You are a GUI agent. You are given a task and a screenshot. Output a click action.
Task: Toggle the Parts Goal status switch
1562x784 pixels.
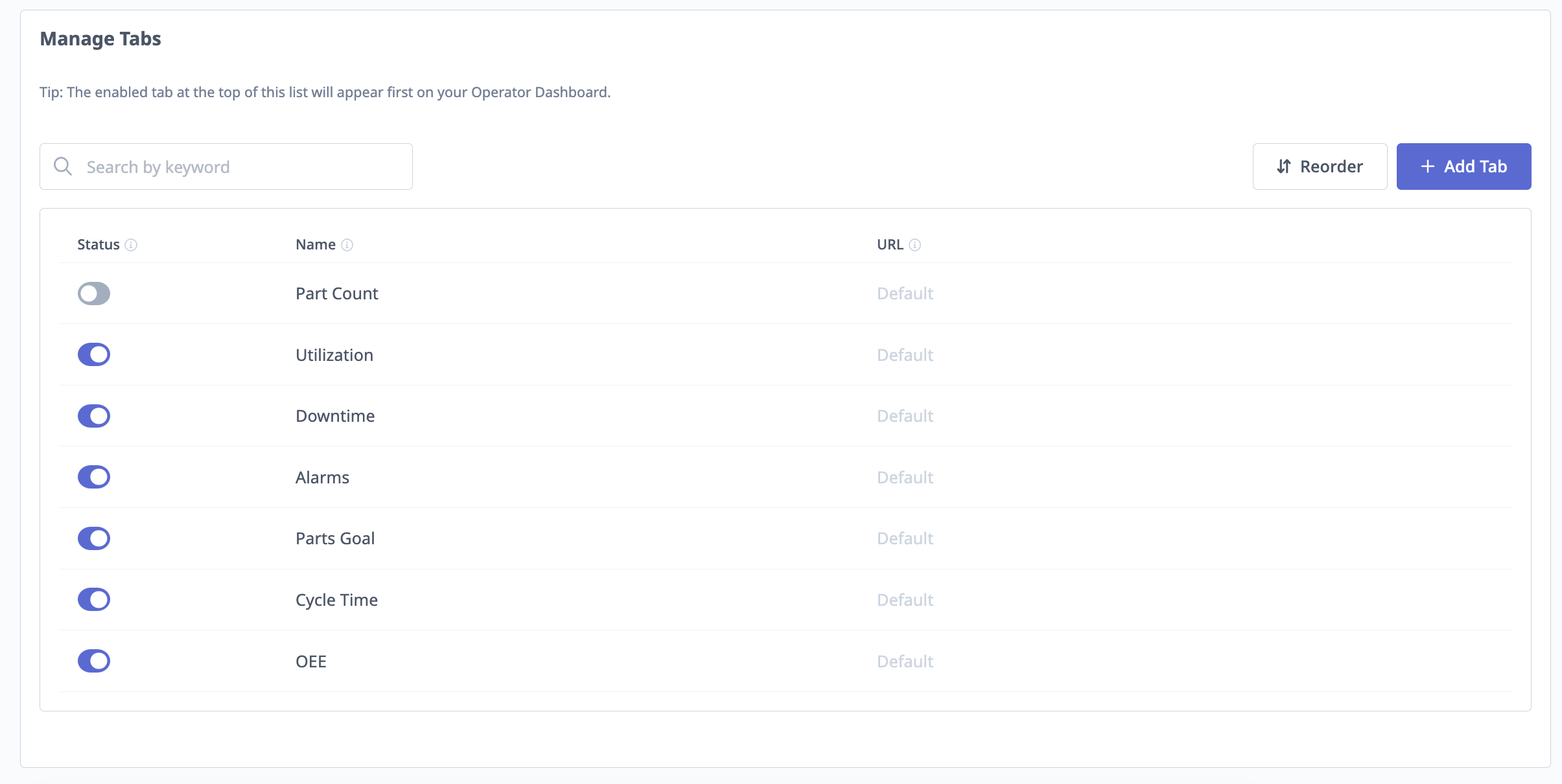94,538
